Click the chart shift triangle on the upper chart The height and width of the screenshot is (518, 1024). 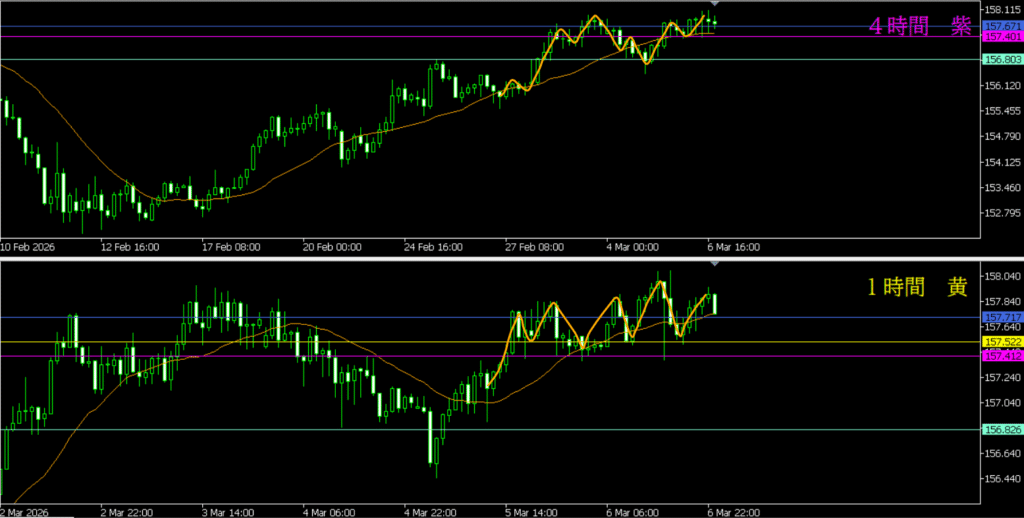pos(714,4)
